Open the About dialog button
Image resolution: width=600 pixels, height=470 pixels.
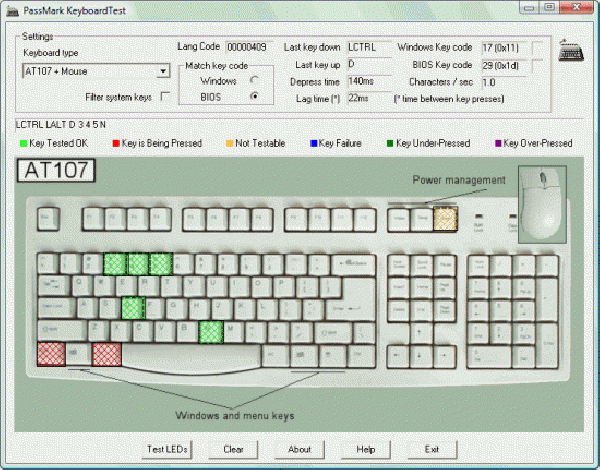300,449
